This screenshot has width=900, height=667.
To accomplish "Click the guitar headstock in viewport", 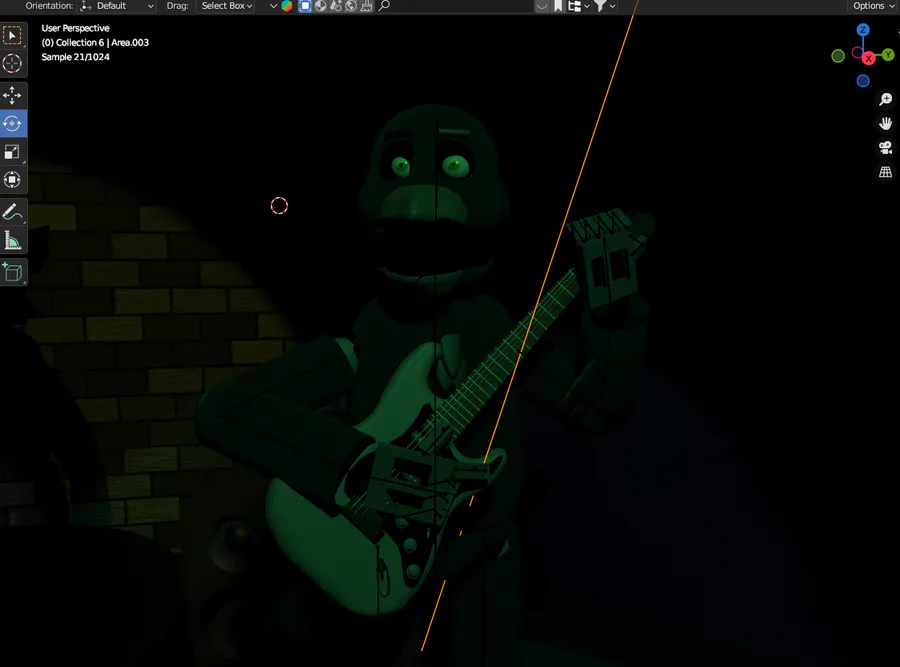I will 610,257.
